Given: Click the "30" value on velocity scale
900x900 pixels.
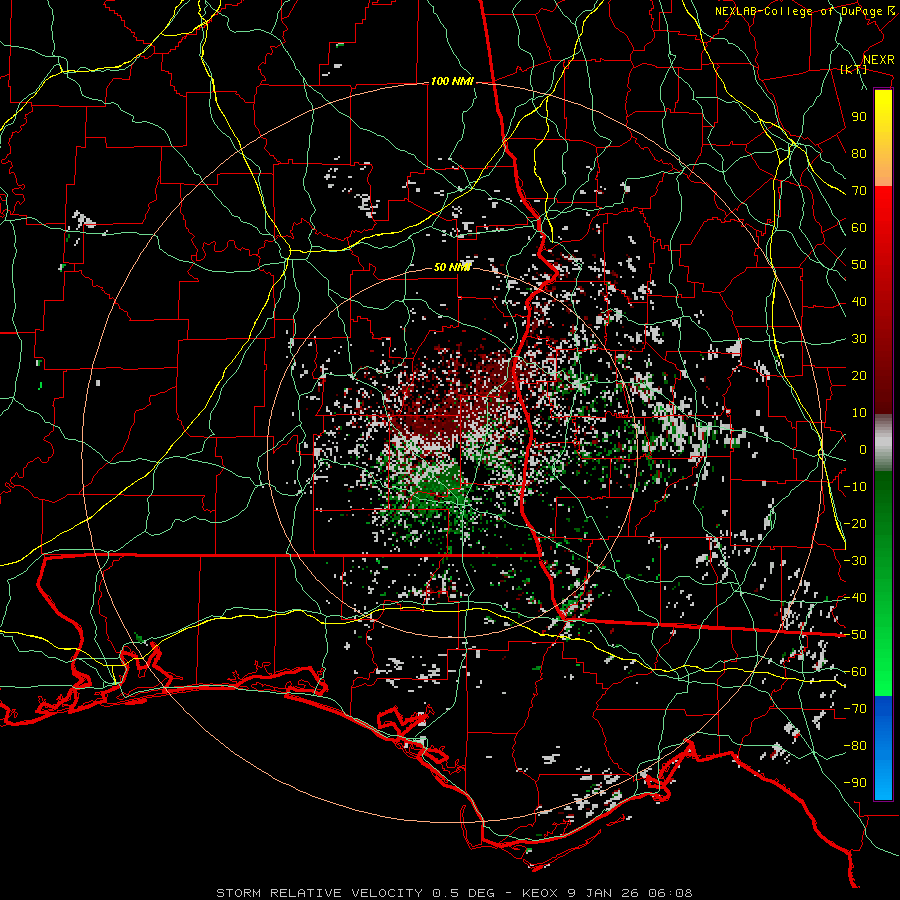Looking at the screenshot, I should point(859,339).
